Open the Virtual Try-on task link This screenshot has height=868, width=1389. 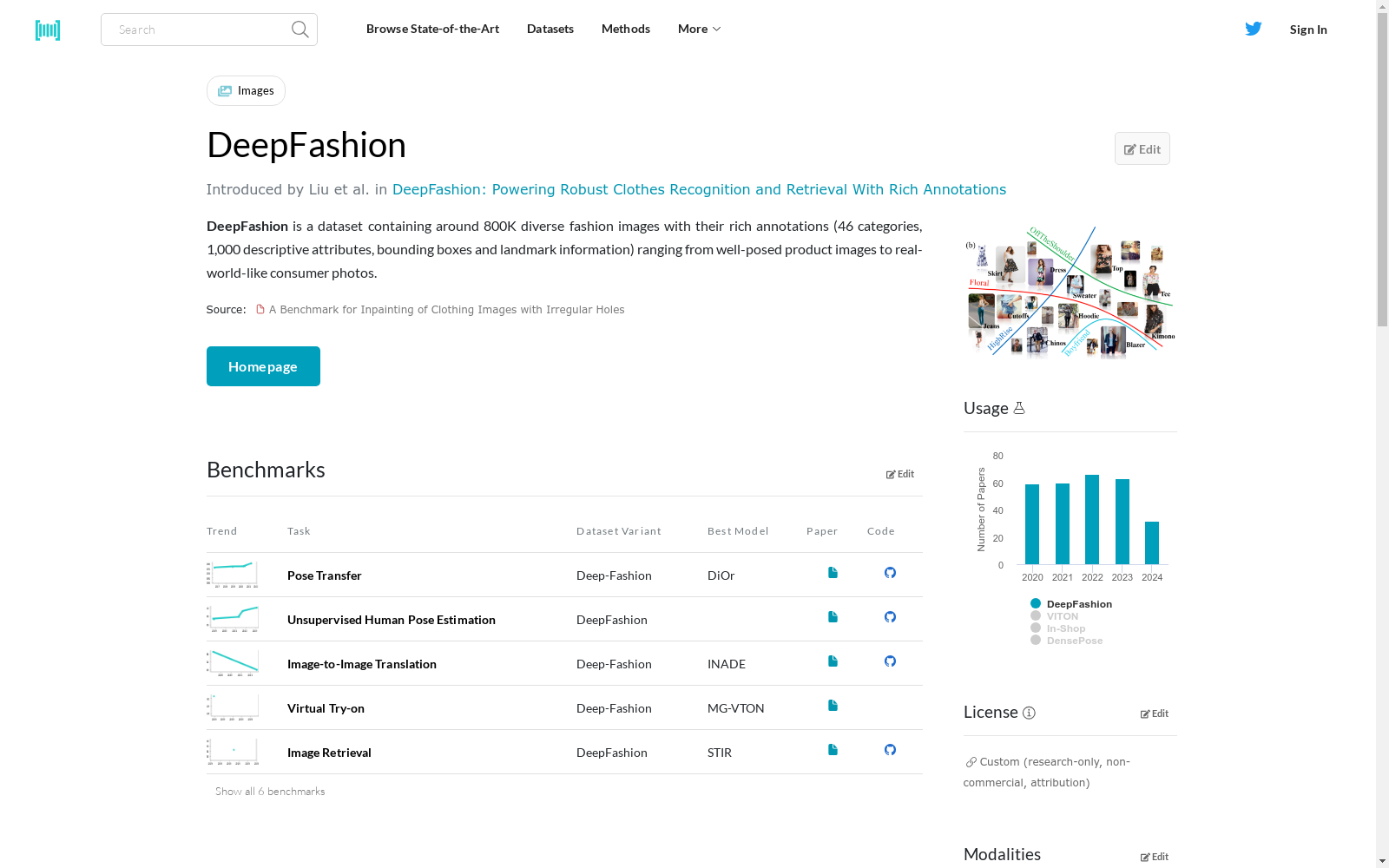[x=326, y=708]
